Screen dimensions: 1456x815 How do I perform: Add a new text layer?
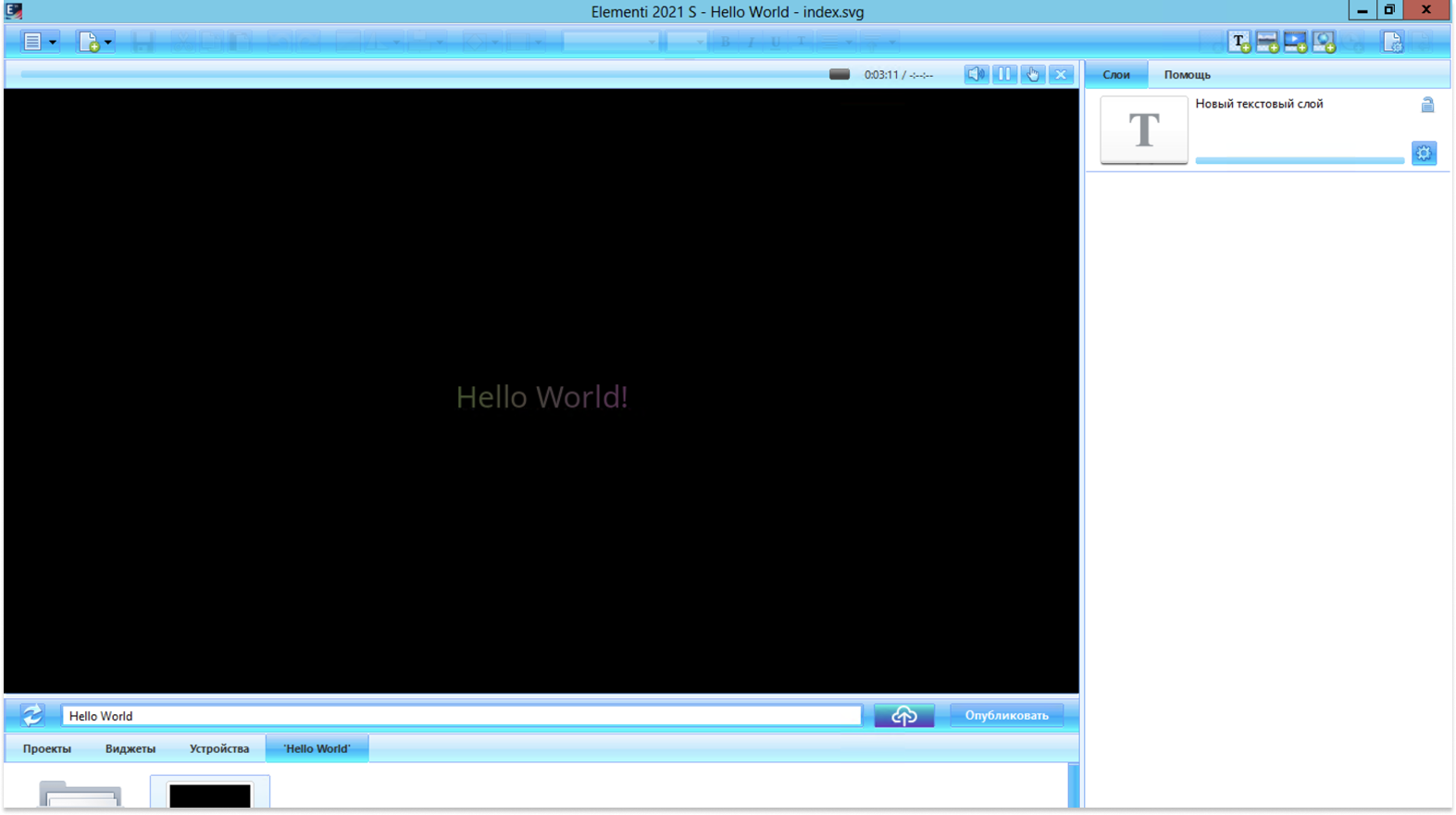tap(1239, 42)
